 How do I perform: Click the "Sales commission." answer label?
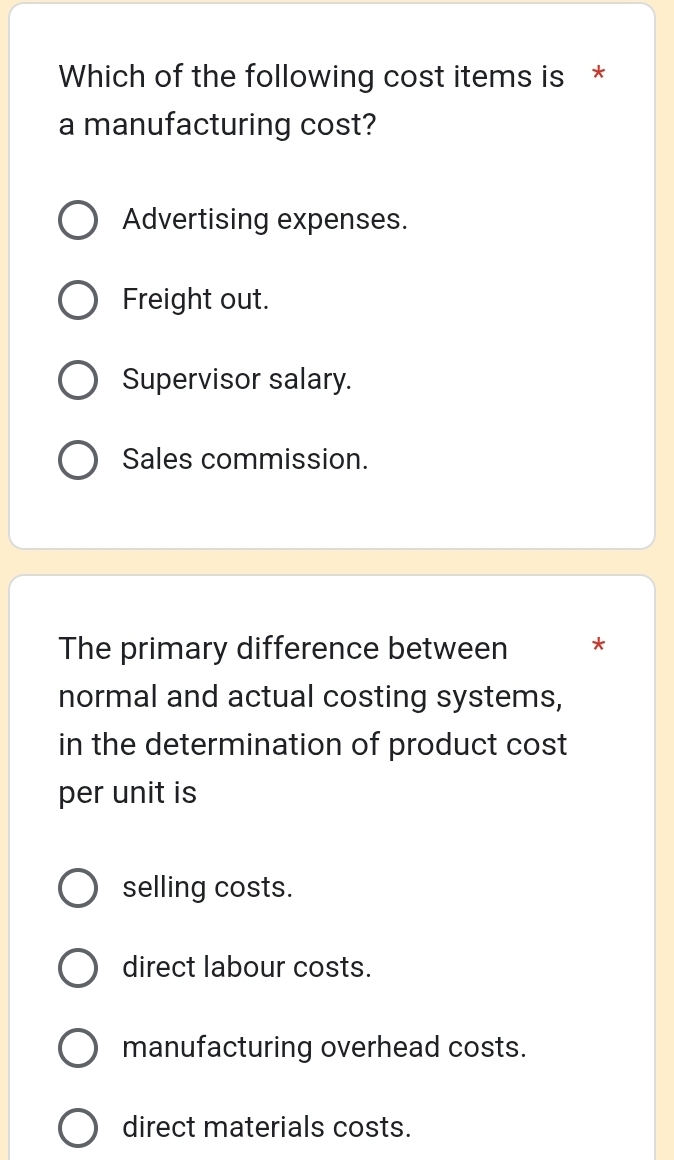(x=246, y=461)
